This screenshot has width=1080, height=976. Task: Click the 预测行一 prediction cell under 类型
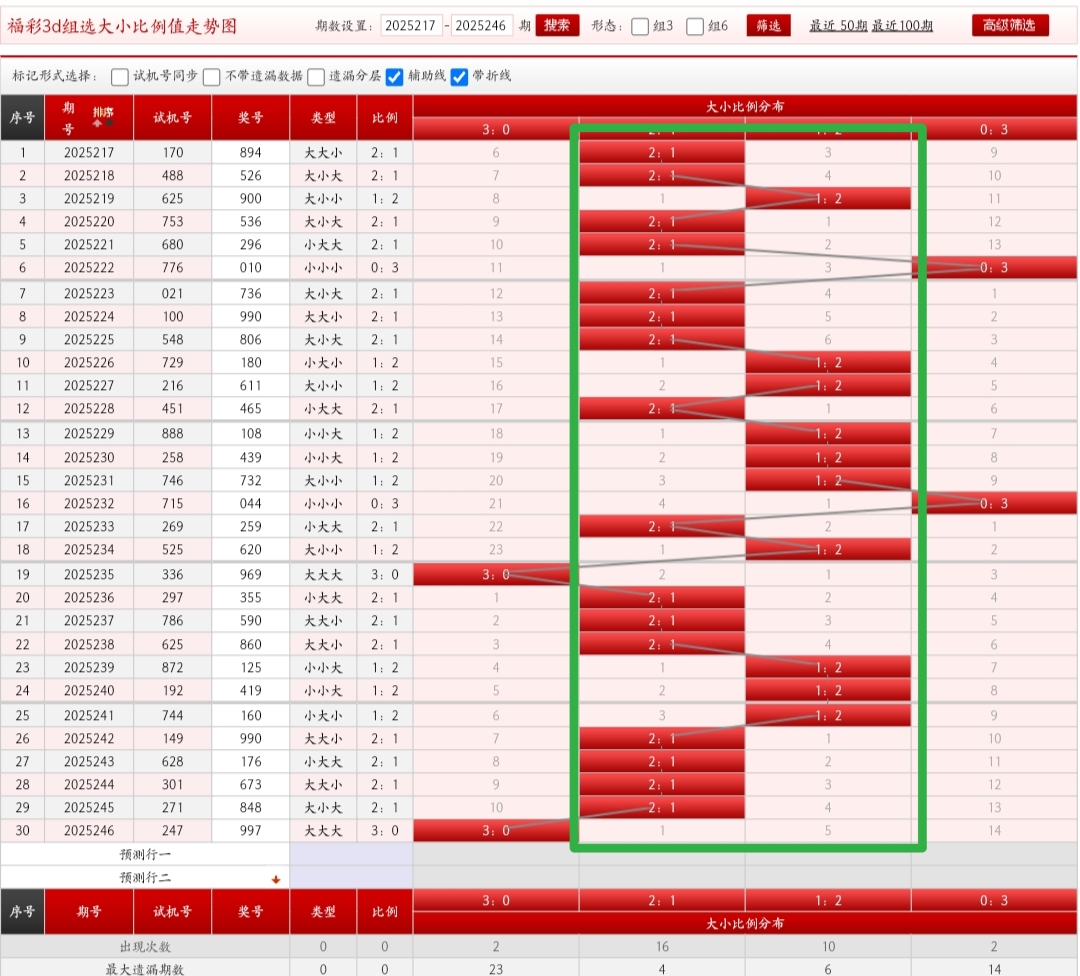pos(351,855)
